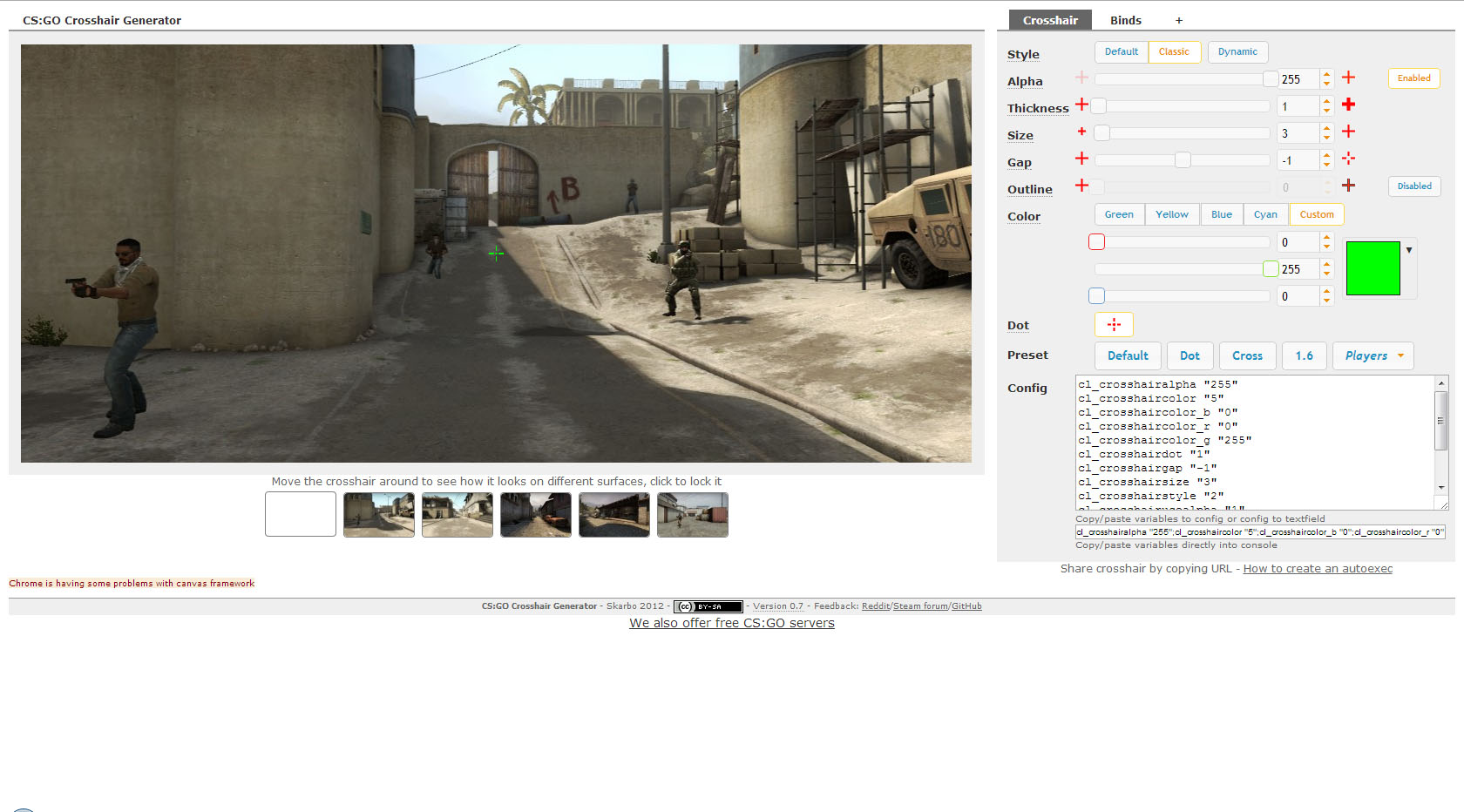
Task: Apply the Default preset
Action: [x=1128, y=355]
